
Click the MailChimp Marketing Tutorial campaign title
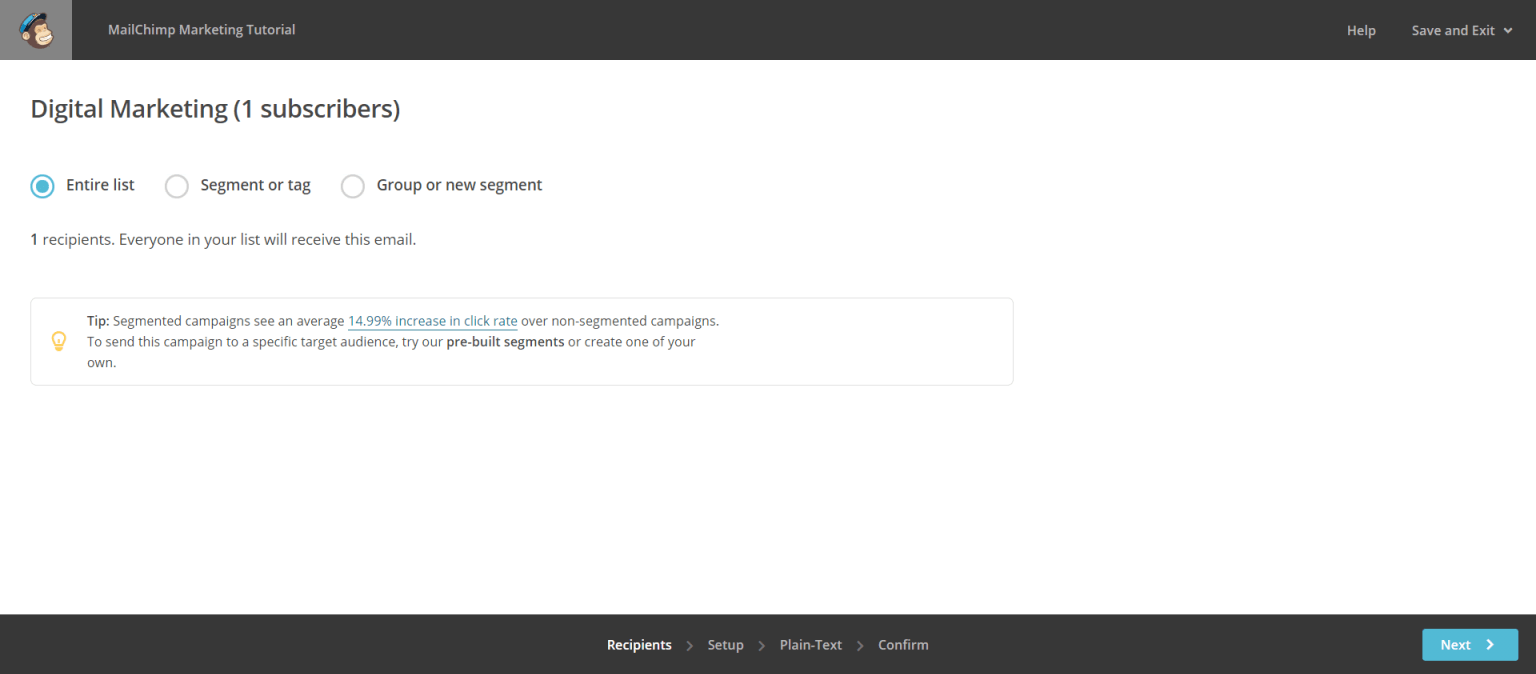click(202, 30)
